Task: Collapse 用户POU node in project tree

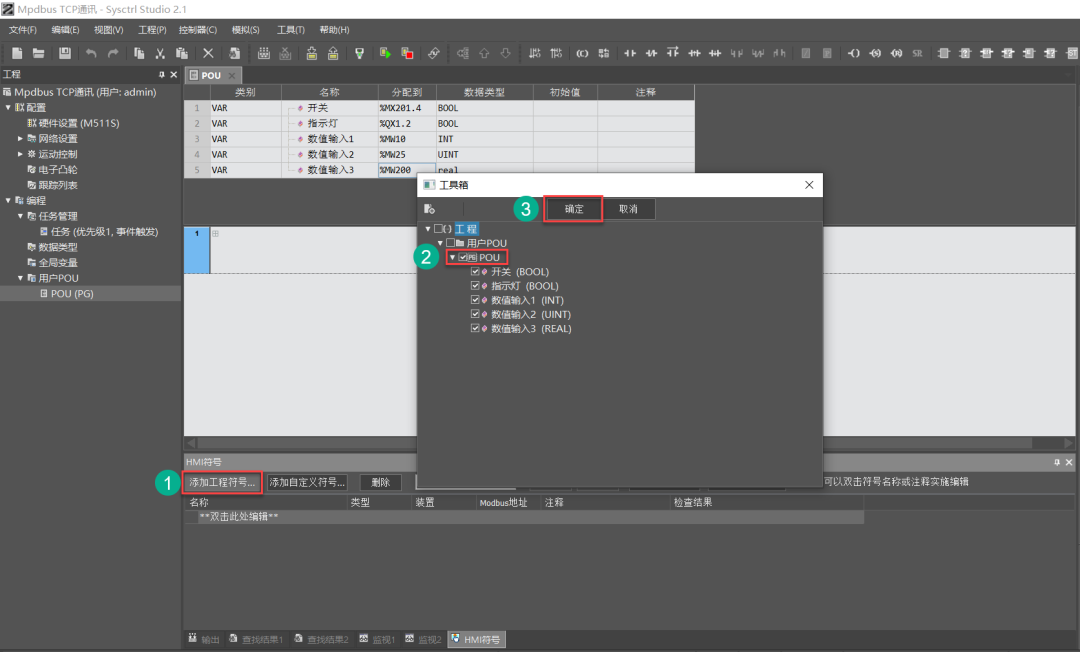Action: tap(21, 278)
